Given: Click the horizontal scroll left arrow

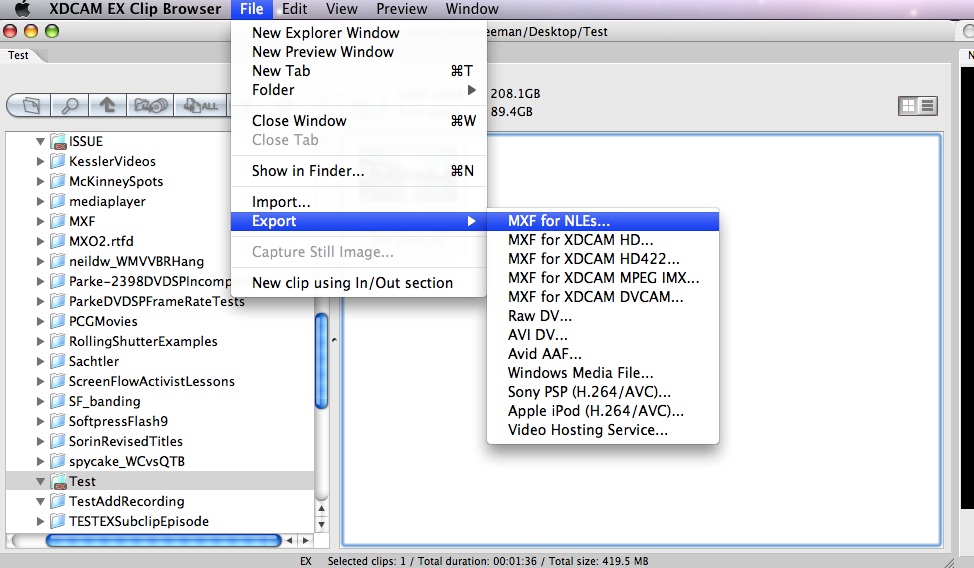Looking at the screenshot, I should tap(289, 541).
